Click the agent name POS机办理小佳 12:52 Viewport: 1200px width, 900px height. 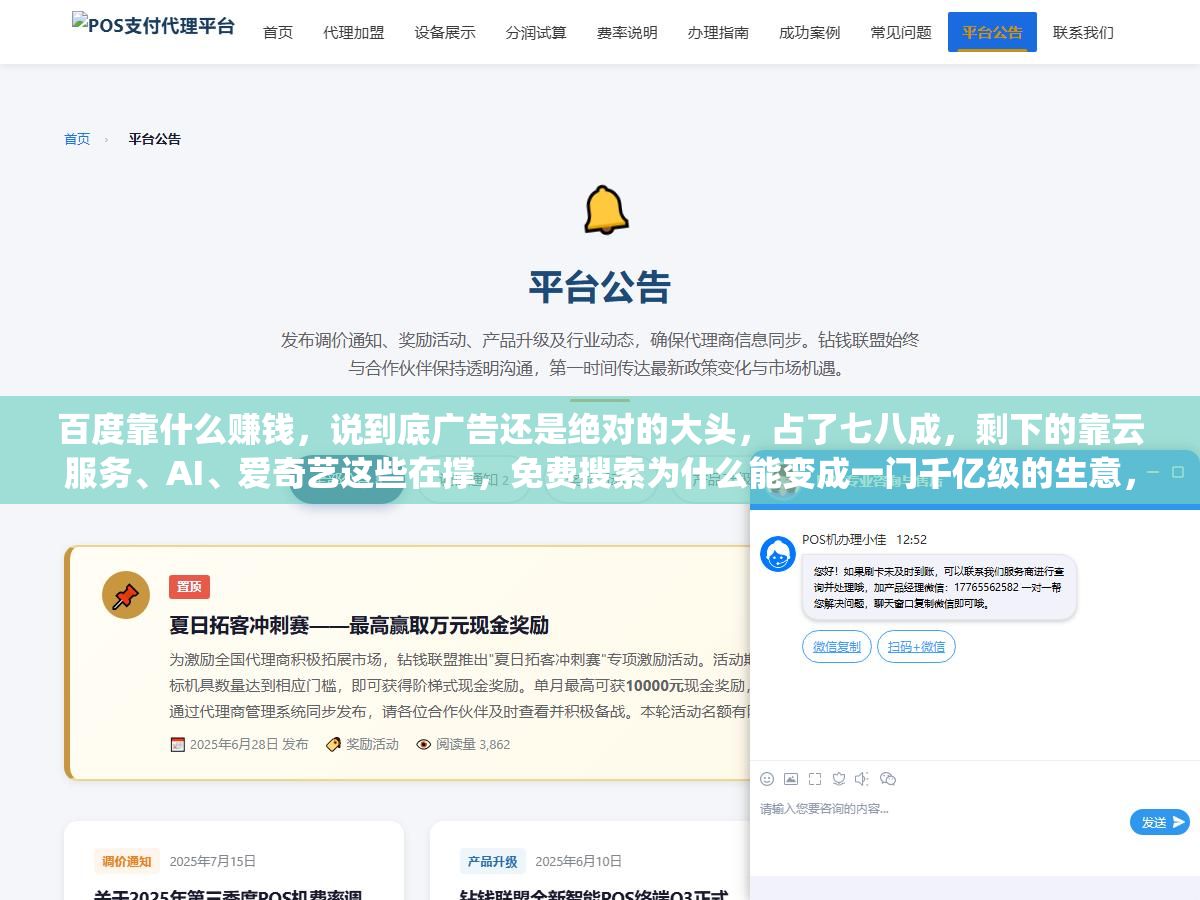[864, 540]
